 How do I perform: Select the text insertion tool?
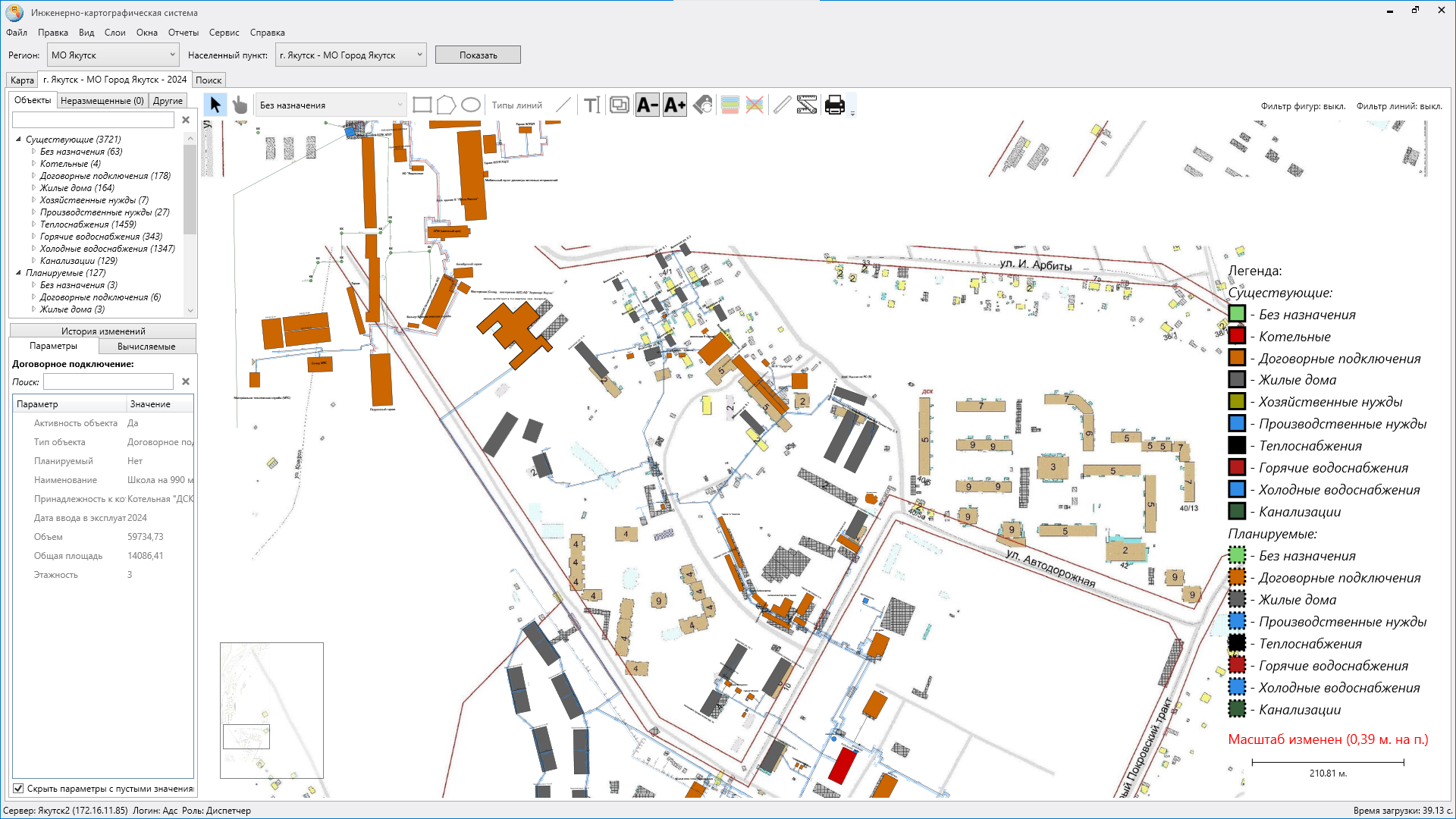point(591,105)
